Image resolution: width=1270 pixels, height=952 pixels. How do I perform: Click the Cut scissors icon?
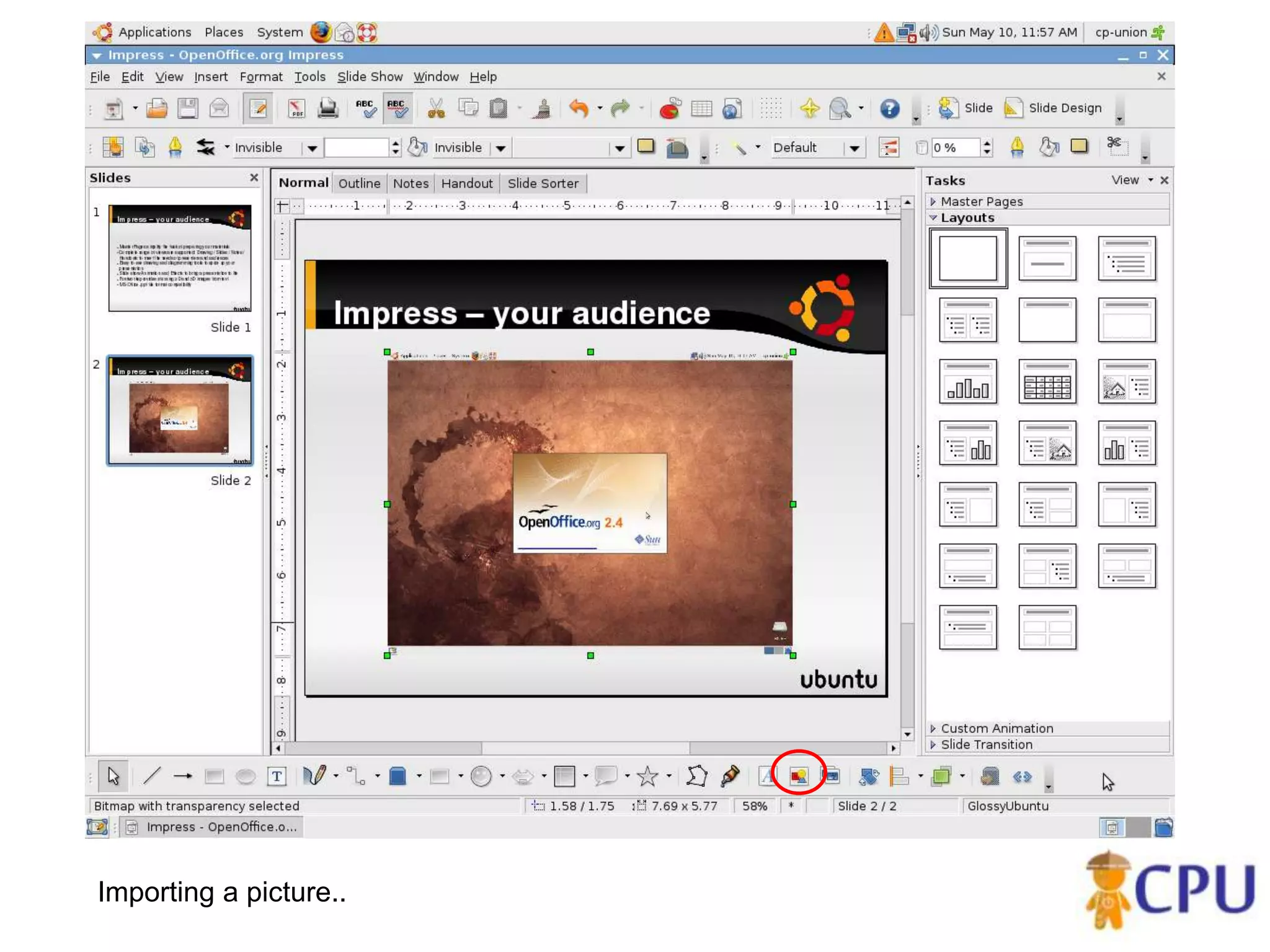tap(437, 108)
